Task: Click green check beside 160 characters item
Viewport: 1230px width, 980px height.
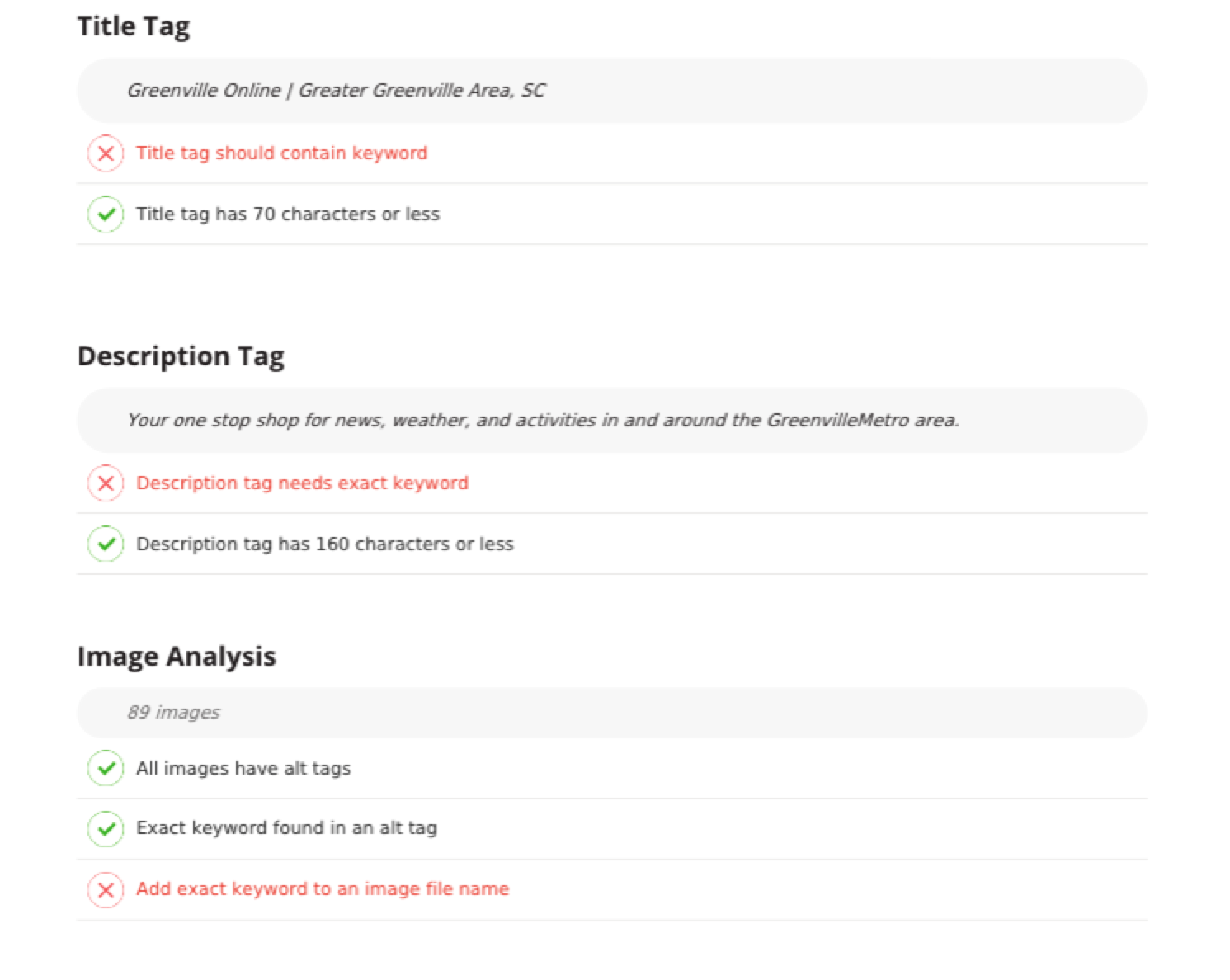Action: click(x=106, y=544)
